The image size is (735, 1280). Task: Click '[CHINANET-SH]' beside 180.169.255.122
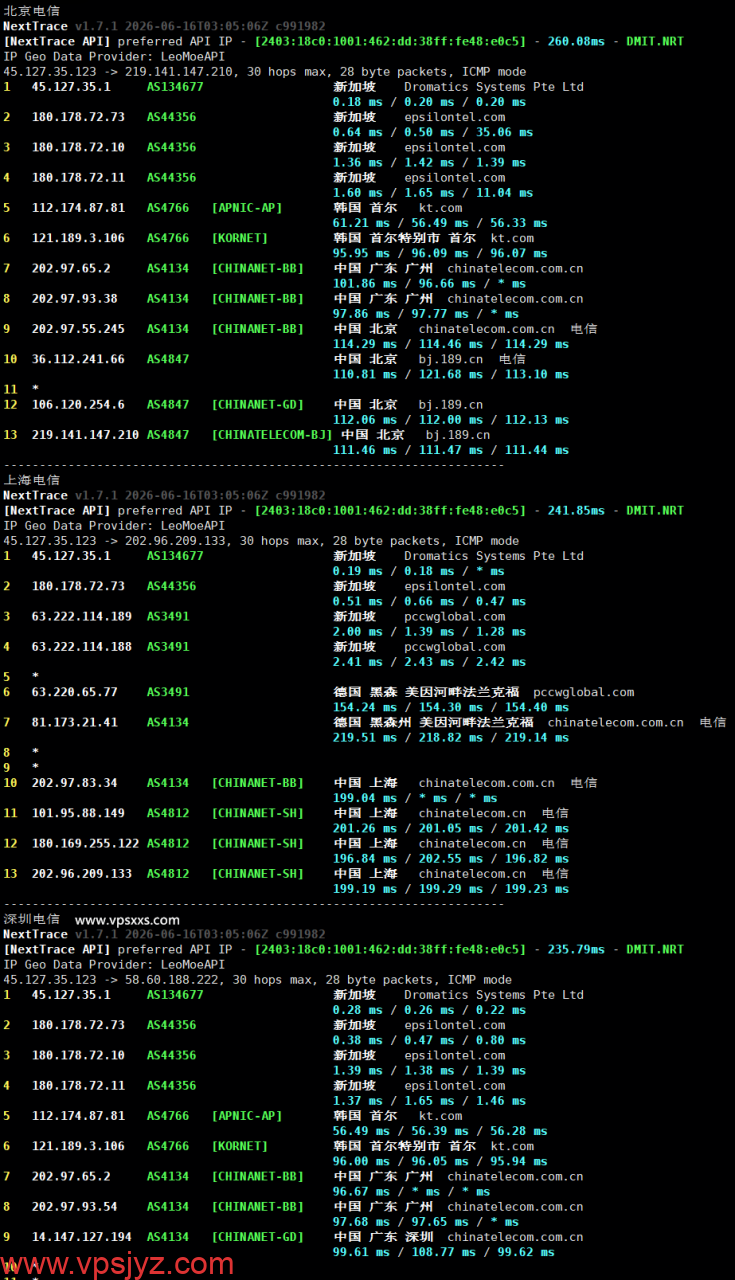[x=257, y=843]
